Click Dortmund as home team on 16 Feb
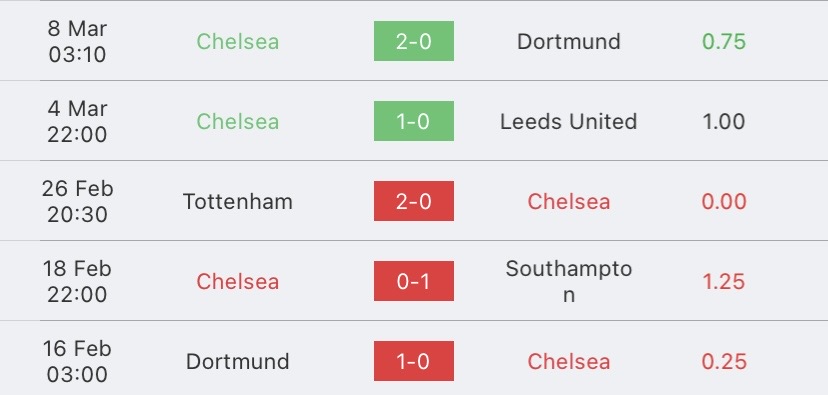This screenshot has width=828, height=395. point(238,362)
